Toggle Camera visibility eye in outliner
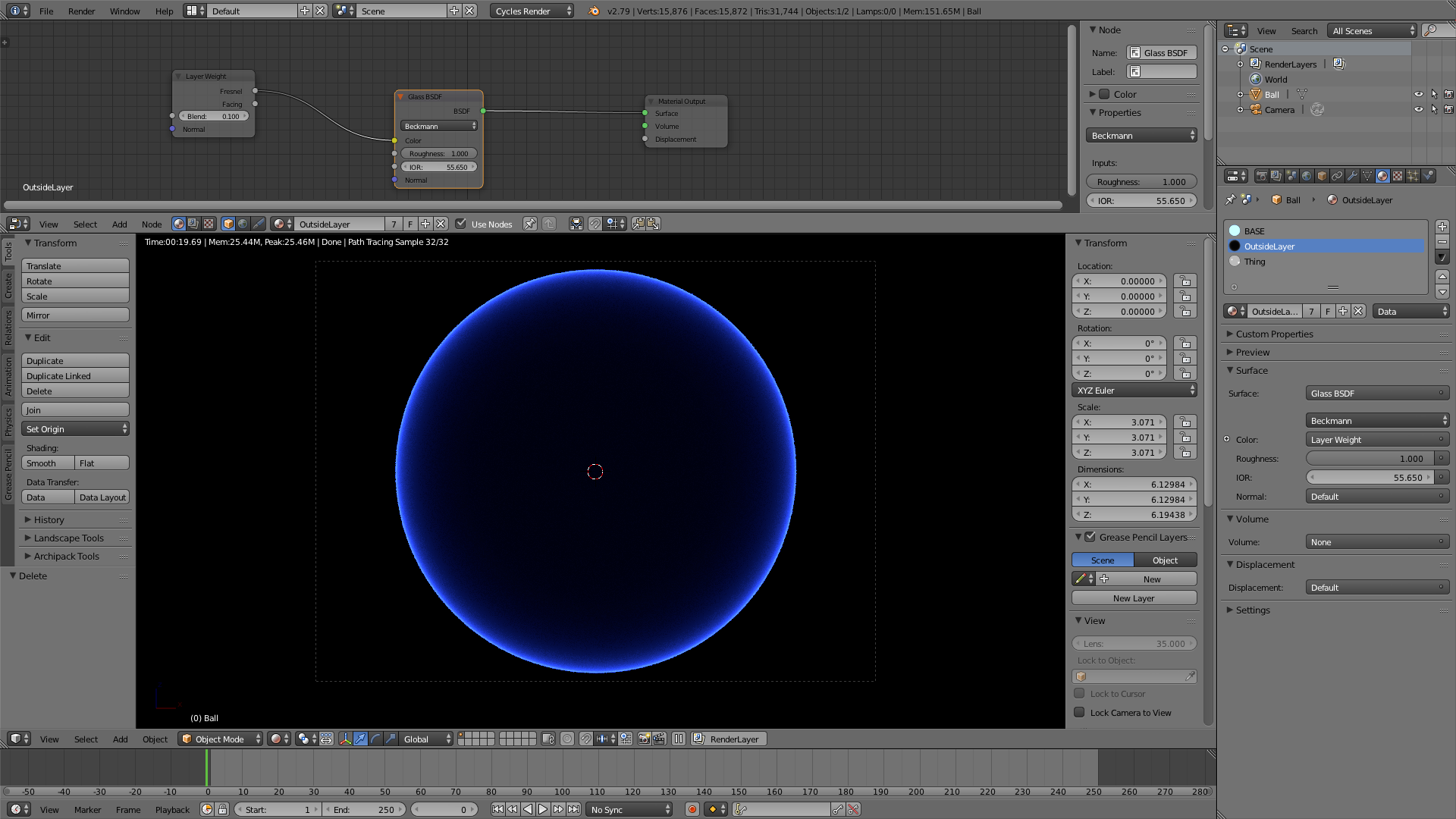The width and height of the screenshot is (1456, 819). click(1418, 110)
